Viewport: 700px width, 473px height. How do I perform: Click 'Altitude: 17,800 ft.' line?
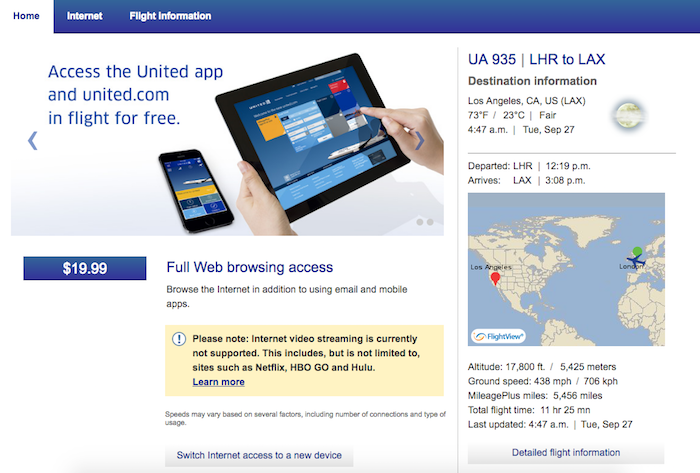542,367
